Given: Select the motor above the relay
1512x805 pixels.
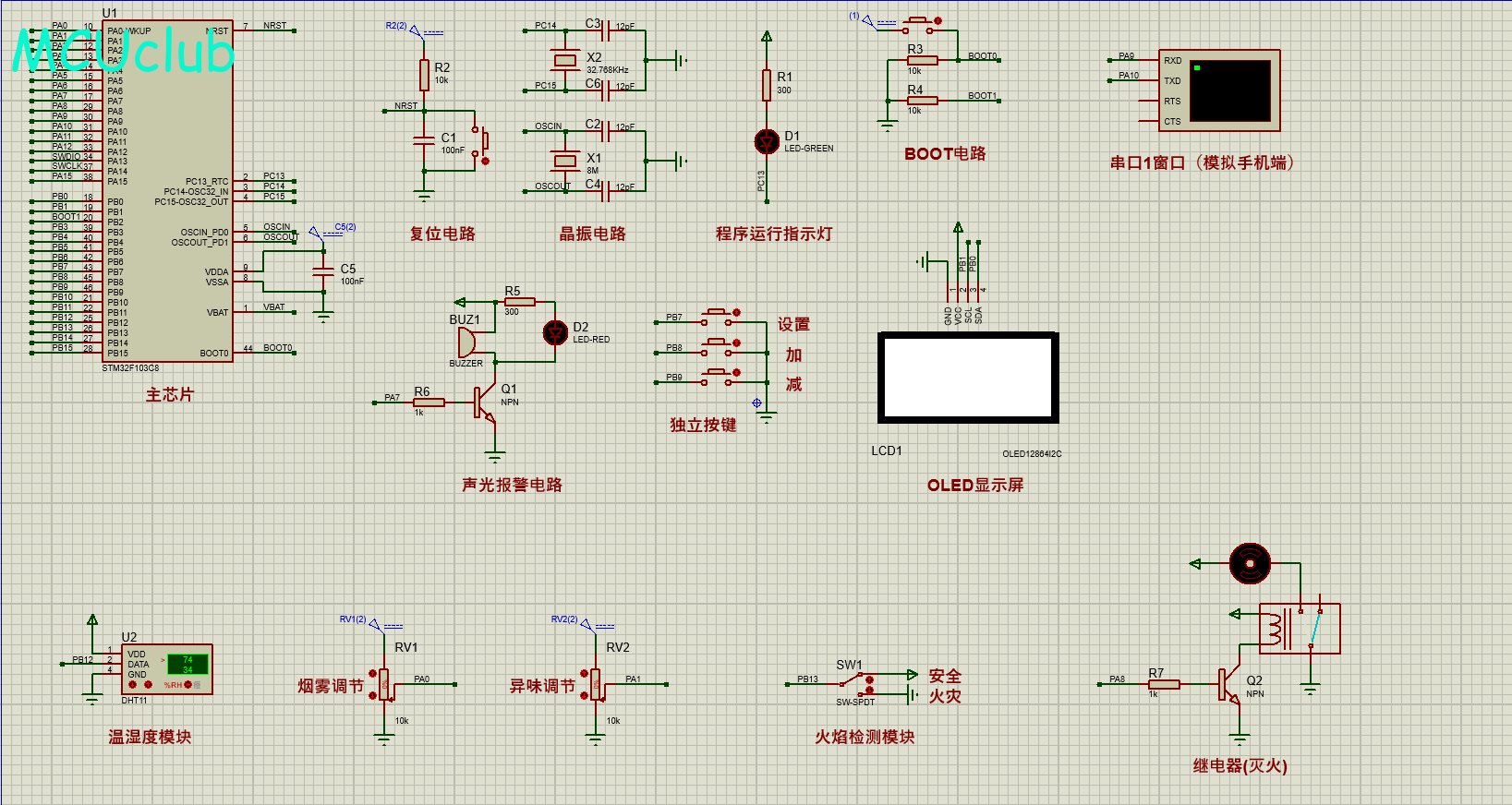Looking at the screenshot, I should (1251, 563).
